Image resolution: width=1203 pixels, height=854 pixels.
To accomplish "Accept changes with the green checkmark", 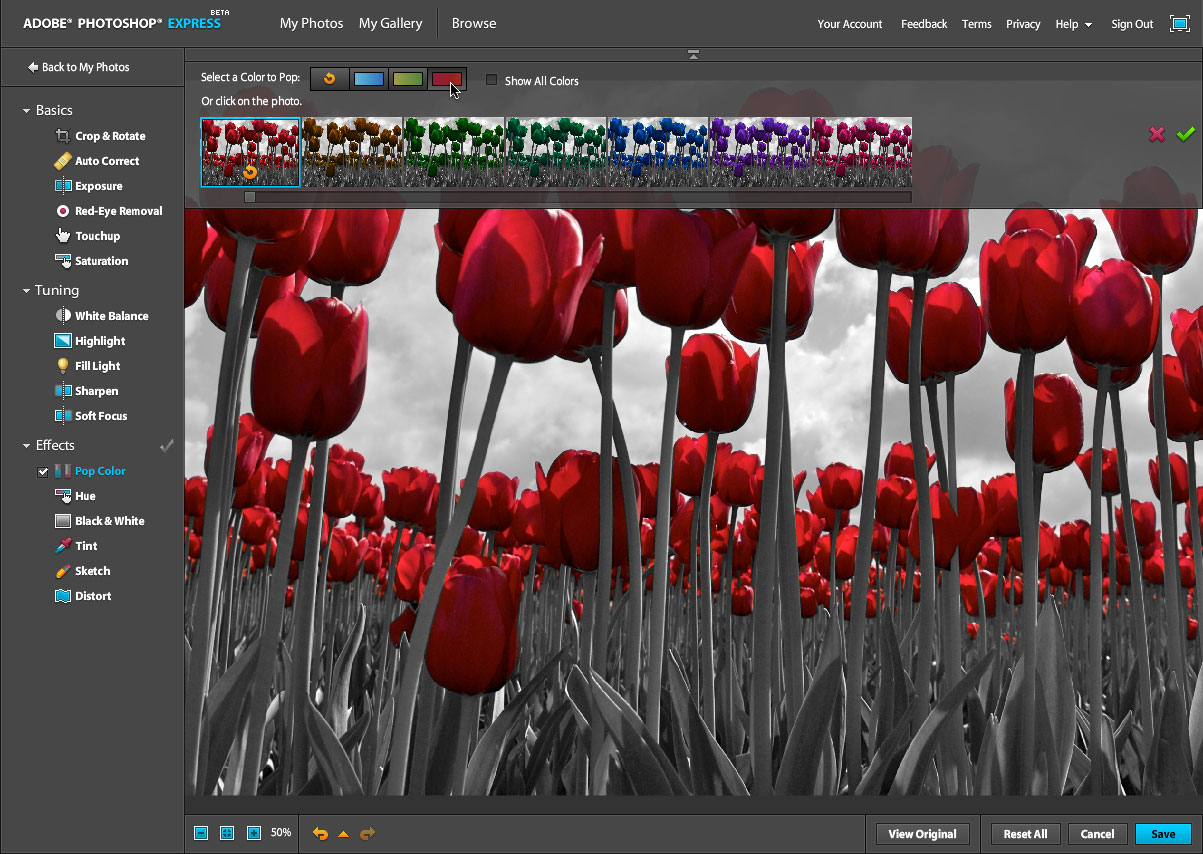I will tap(1185, 134).
